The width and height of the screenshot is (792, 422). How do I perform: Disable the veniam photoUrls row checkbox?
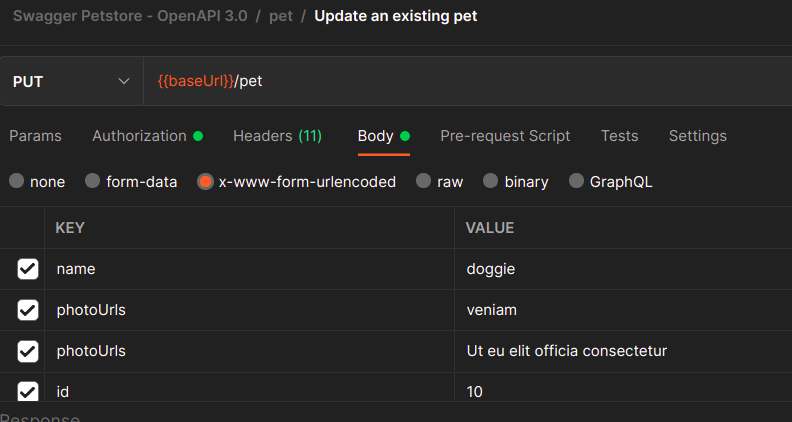pyautogui.click(x=28, y=310)
